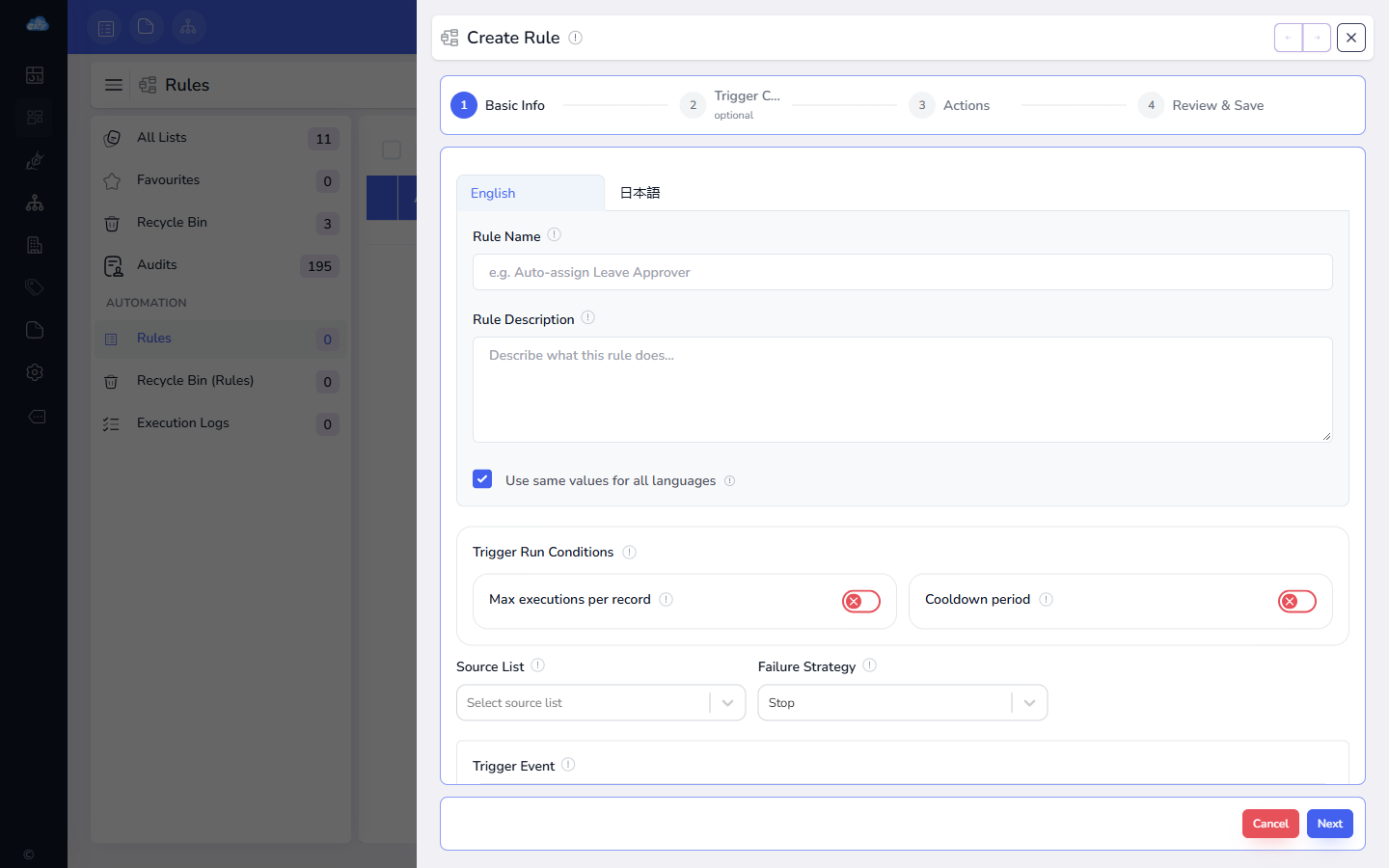This screenshot has height=868, width=1389.
Task: Click the tag icon in left sidebar
Action: tap(35, 287)
